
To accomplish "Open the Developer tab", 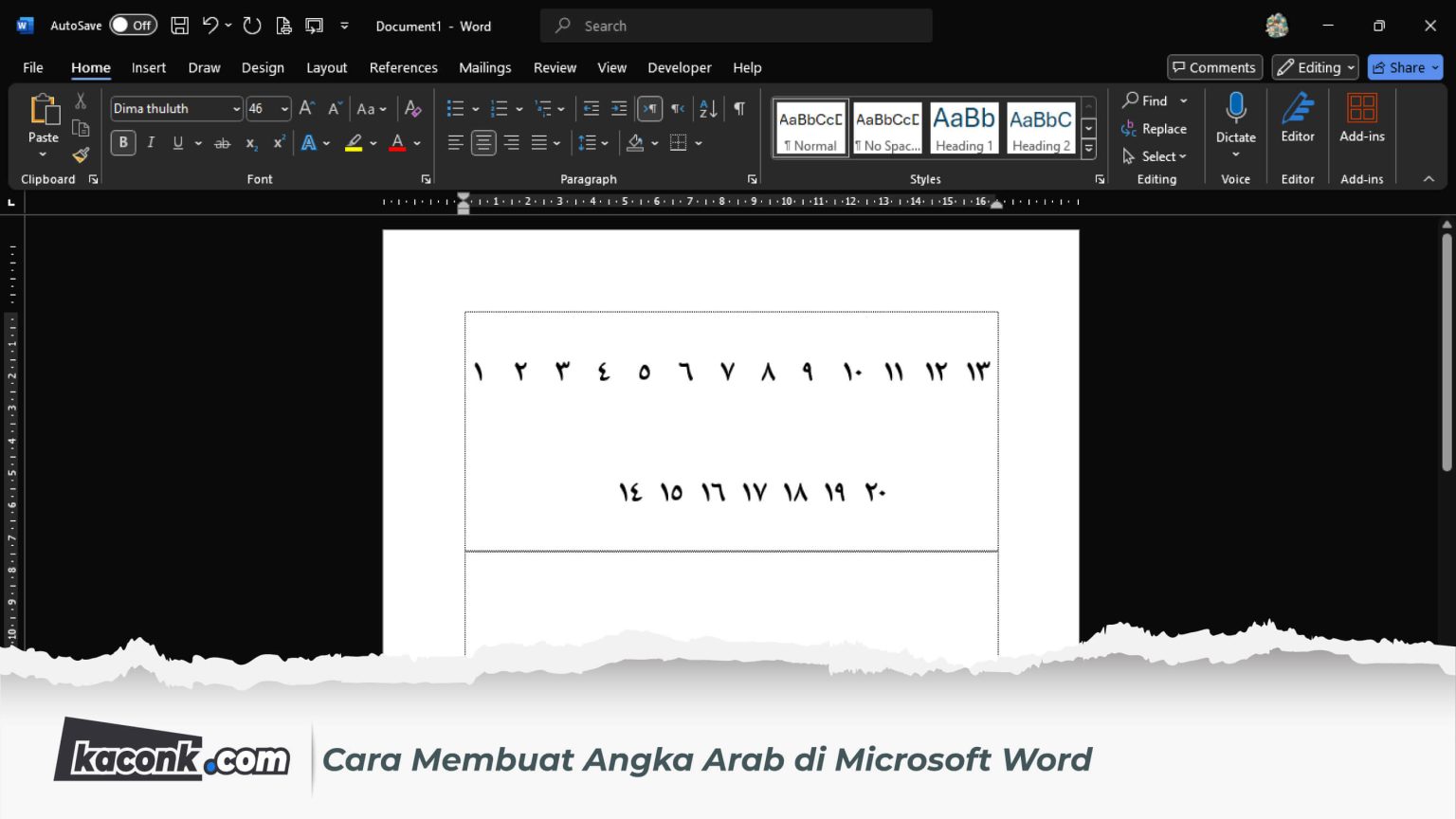I will (680, 67).
